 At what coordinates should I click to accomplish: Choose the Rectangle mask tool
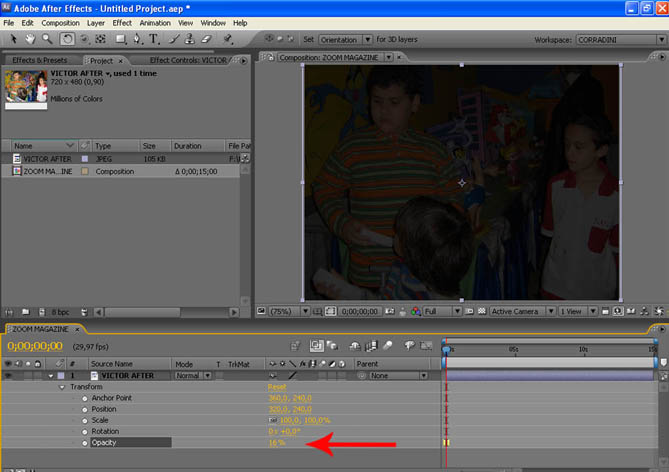tap(120, 39)
